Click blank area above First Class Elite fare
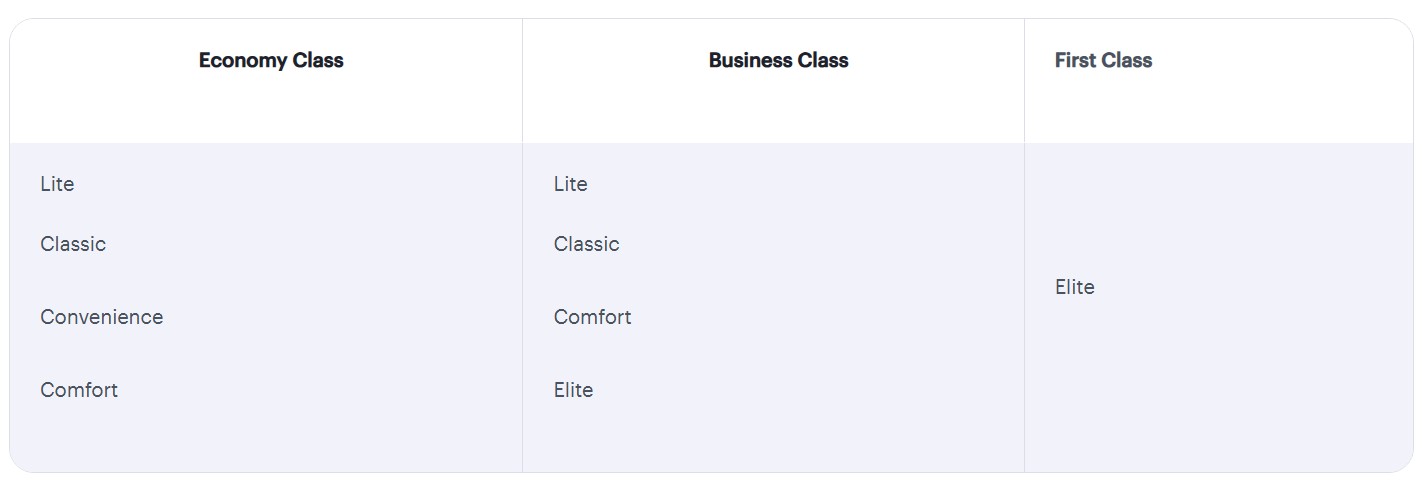The height and width of the screenshot is (485, 1423). click(1200, 200)
